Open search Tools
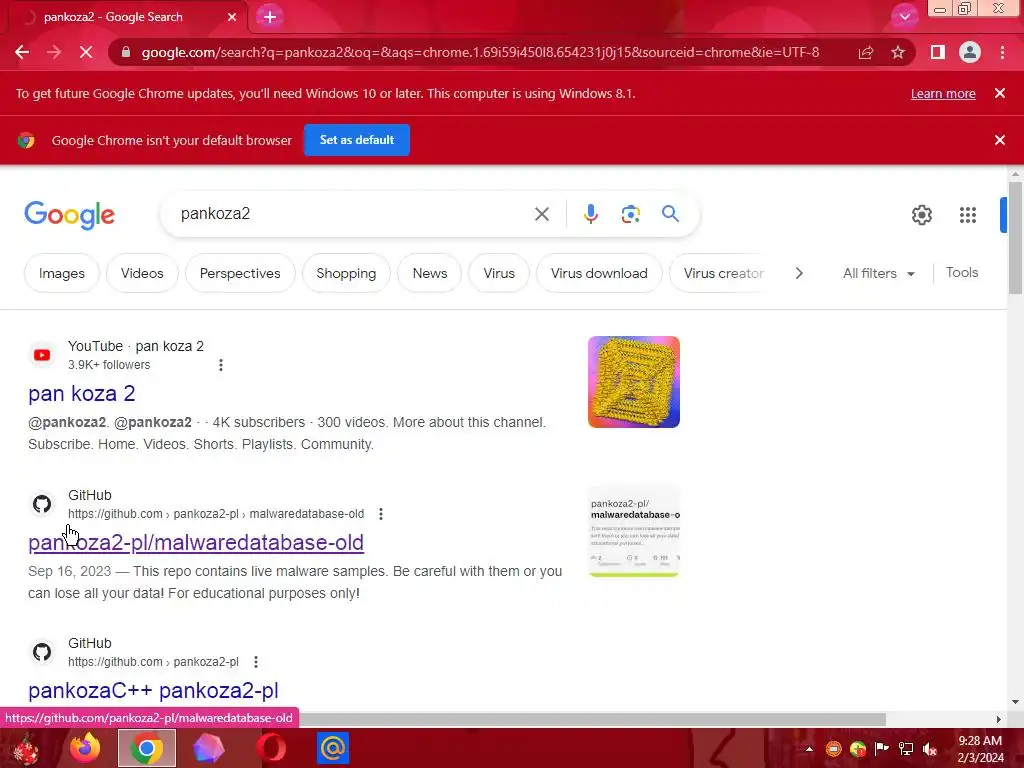 click(x=961, y=272)
